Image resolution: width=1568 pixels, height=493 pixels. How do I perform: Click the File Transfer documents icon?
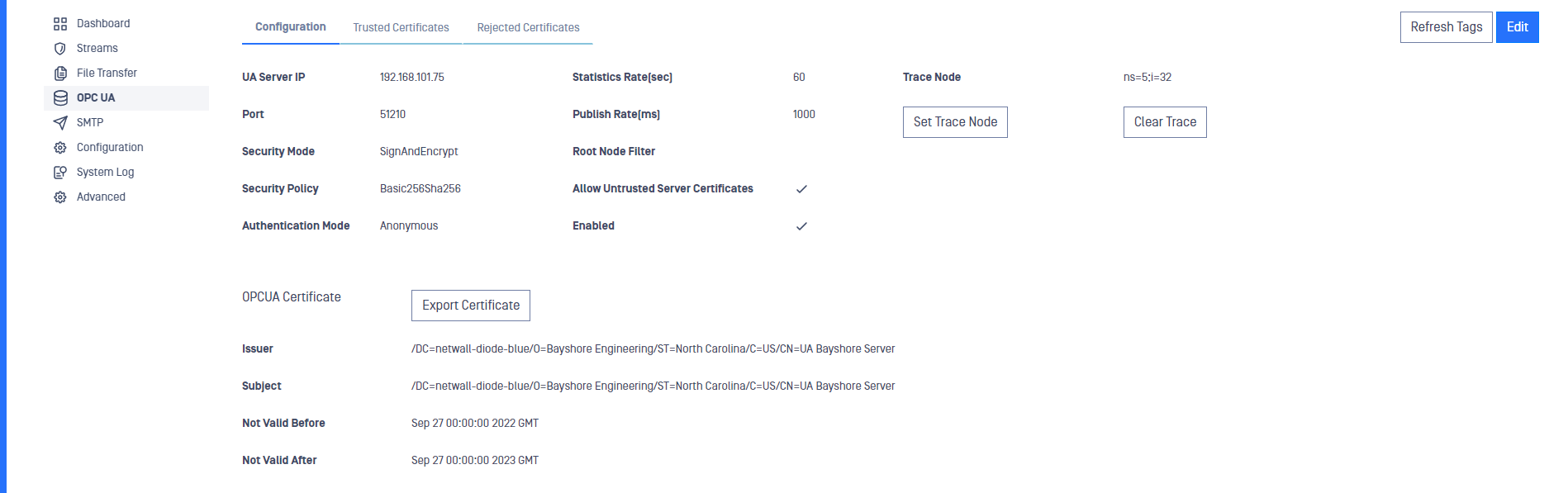coord(60,73)
